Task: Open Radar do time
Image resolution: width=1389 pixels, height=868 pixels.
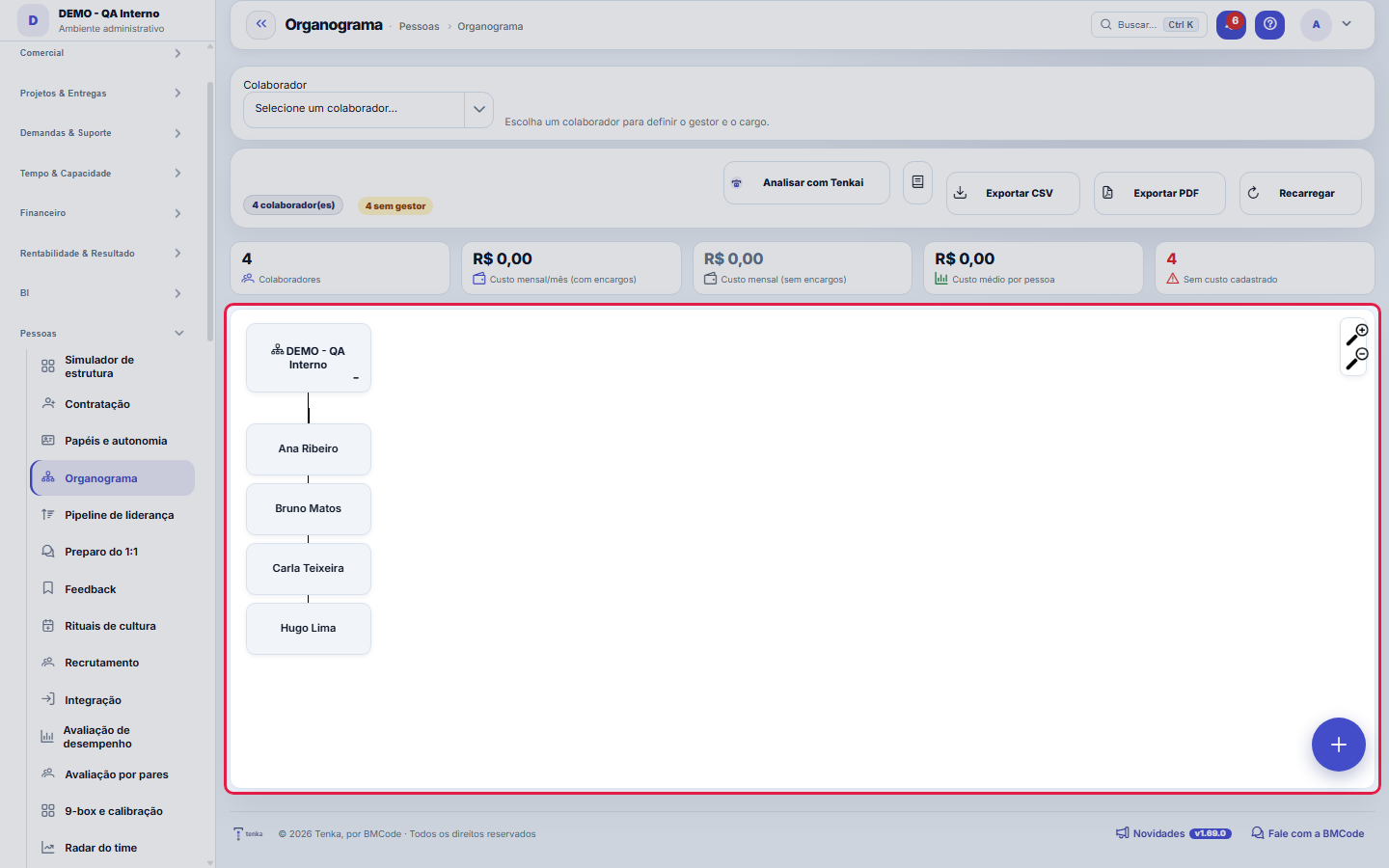Action: [112, 848]
